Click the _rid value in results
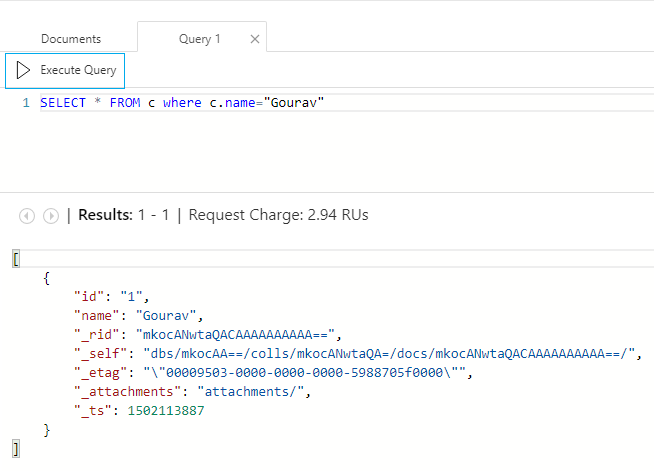The height and width of the screenshot is (471, 654). click(240, 334)
